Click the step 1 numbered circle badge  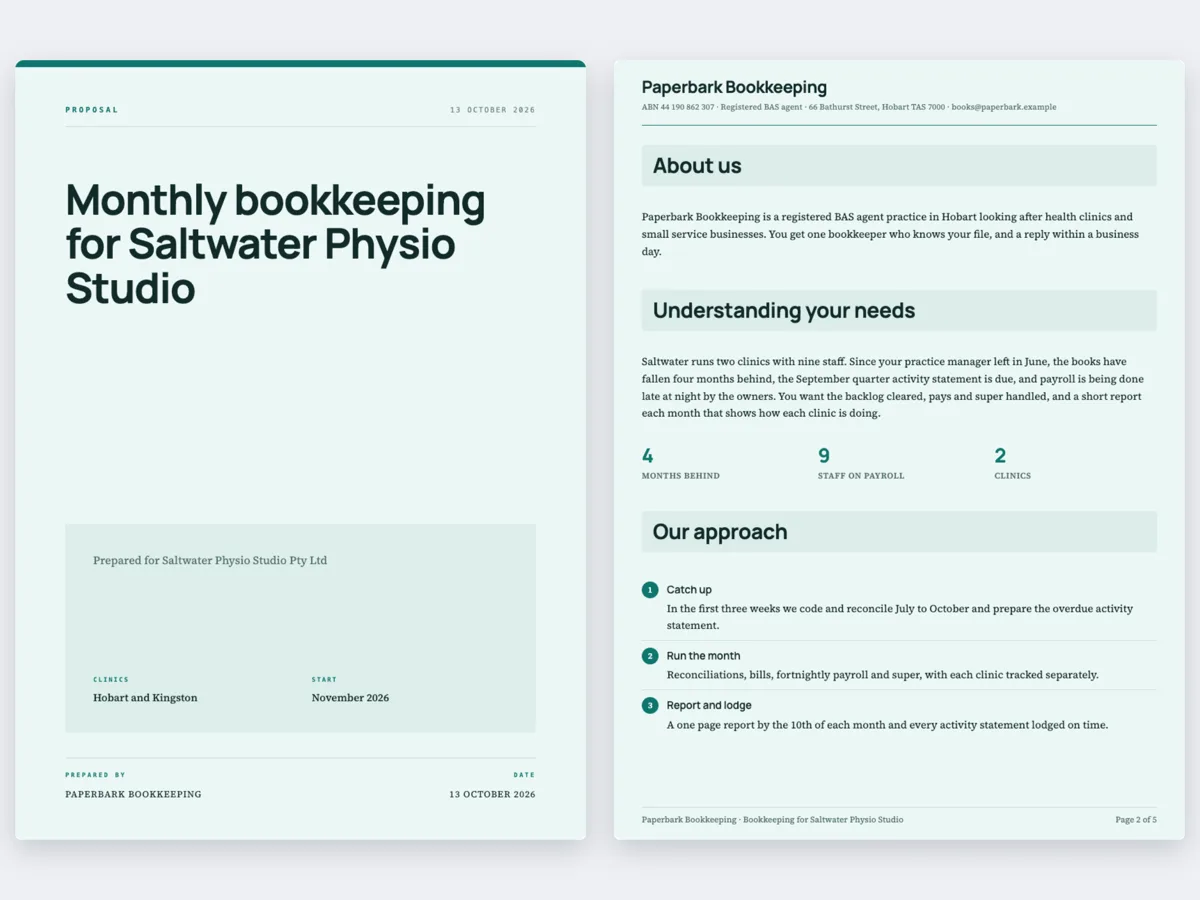pos(650,590)
